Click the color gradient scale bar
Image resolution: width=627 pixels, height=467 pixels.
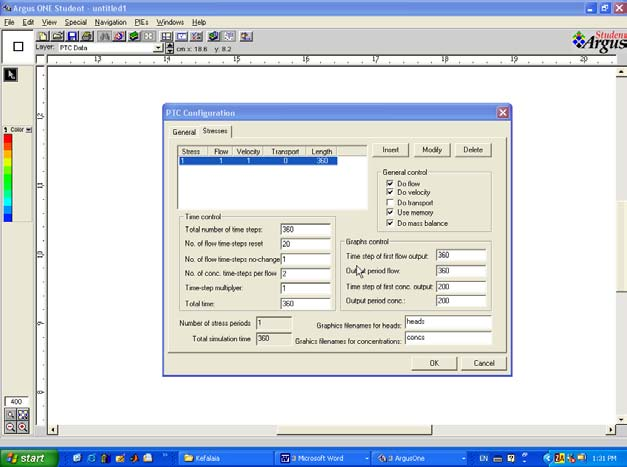coord(8,178)
